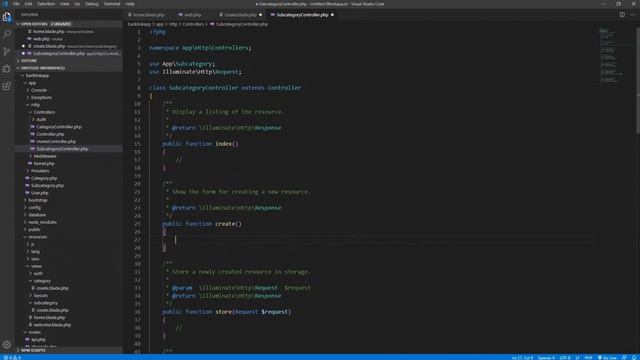The width and height of the screenshot is (640, 360).
Task: Switch to the home.blade.php editor tab
Action: (147, 15)
